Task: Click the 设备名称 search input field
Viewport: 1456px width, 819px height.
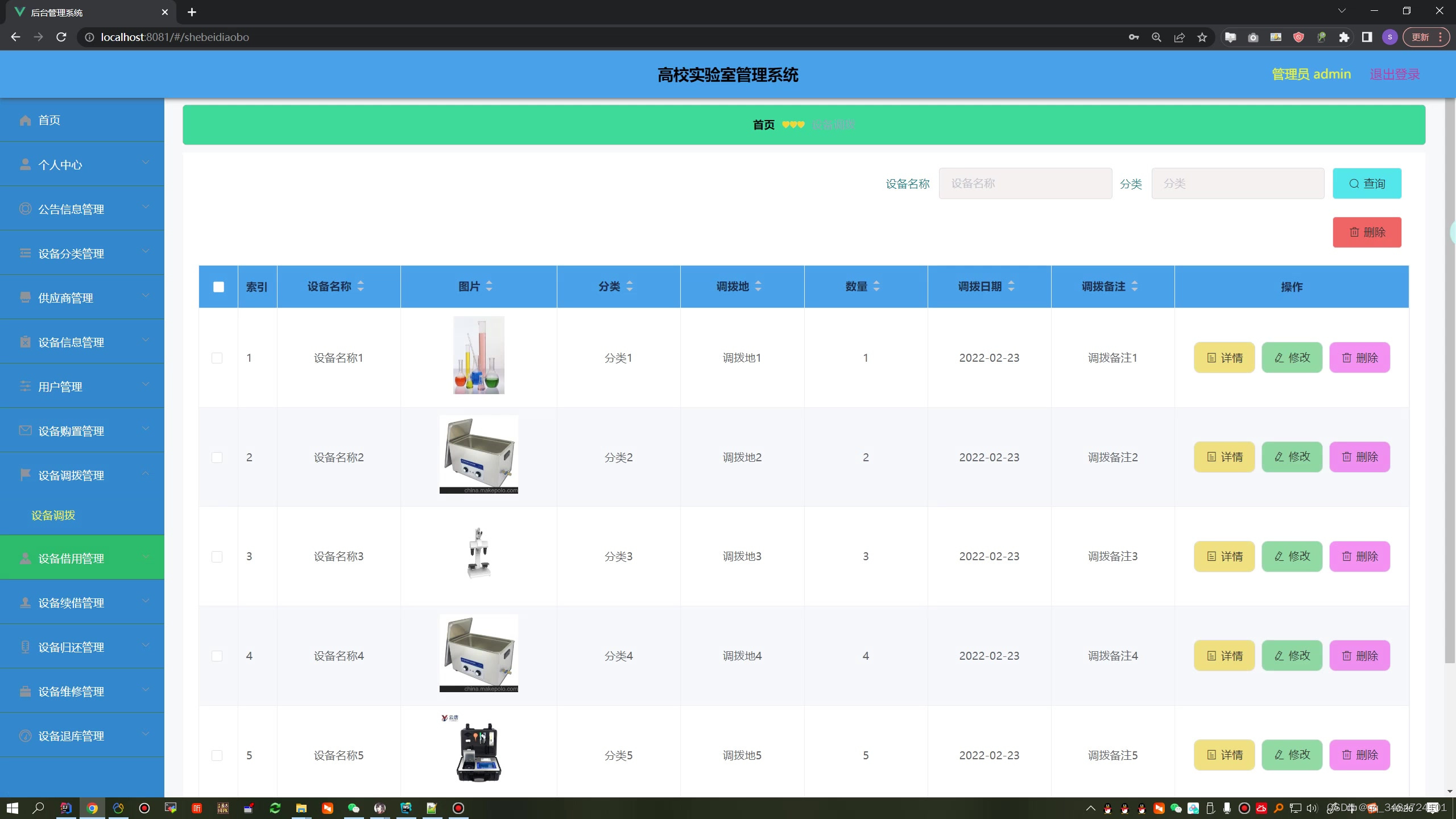Action: click(x=1025, y=183)
